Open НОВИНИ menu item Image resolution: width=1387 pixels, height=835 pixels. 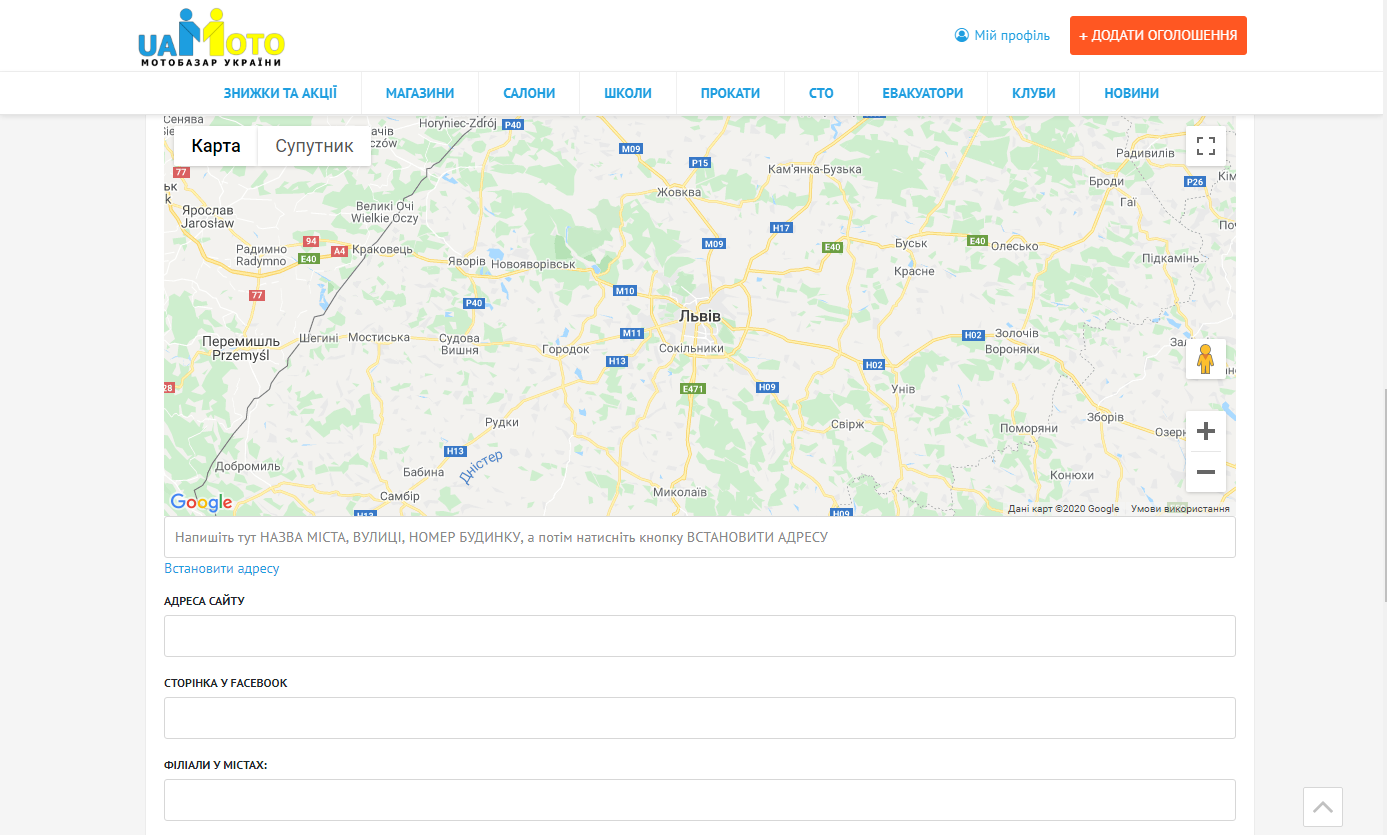pyautogui.click(x=1132, y=93)
